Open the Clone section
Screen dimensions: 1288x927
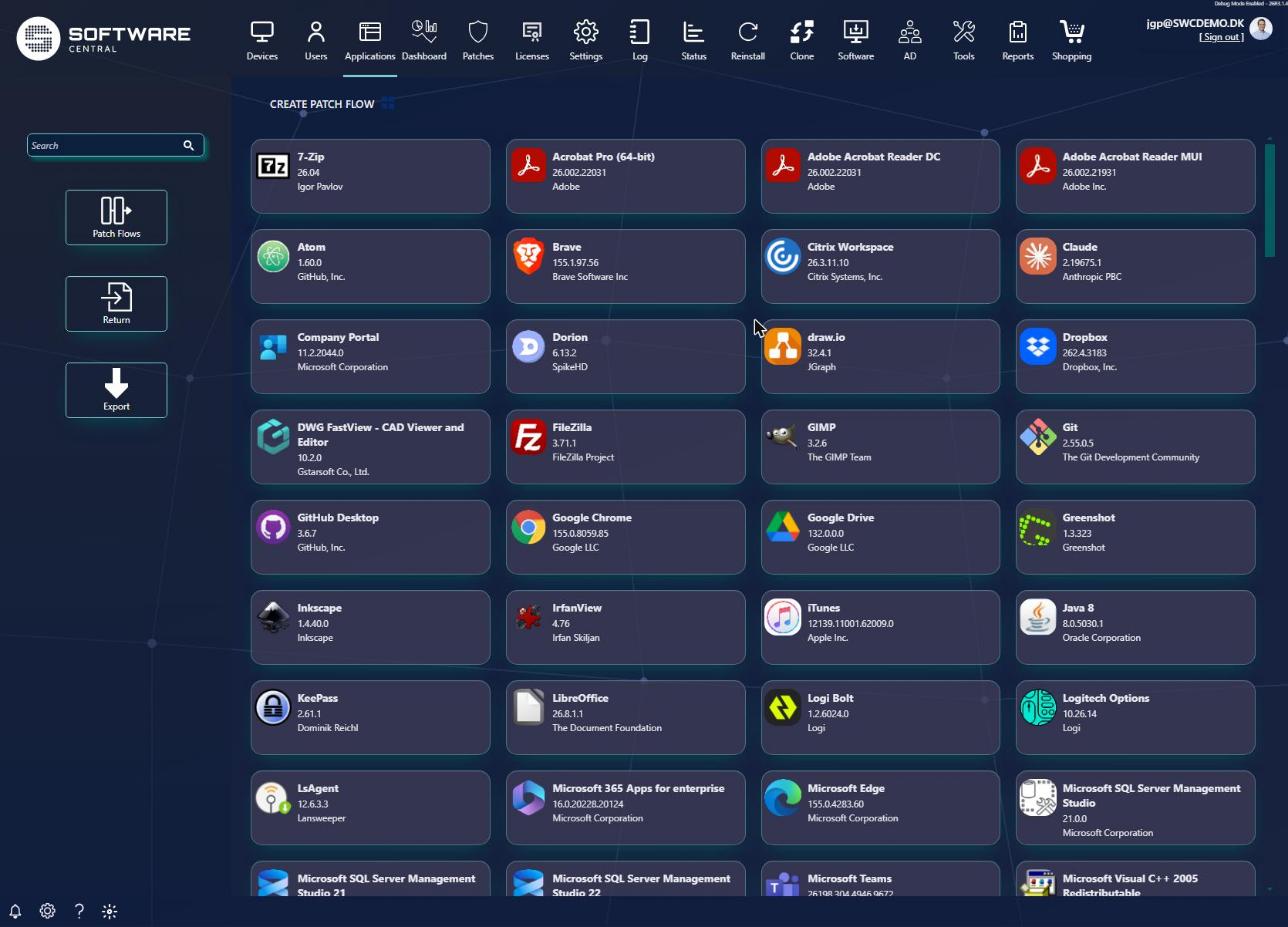pyautogui.click(x=802, y=41)
